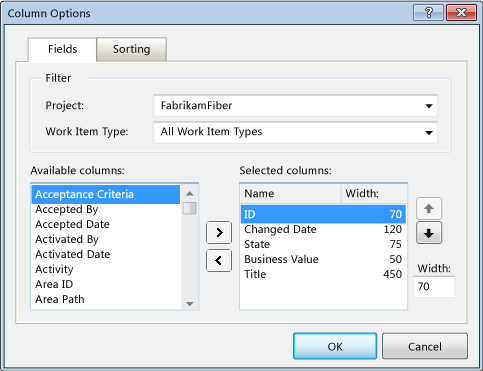
Task: Open the help question mark button
Action: point(428,13)
